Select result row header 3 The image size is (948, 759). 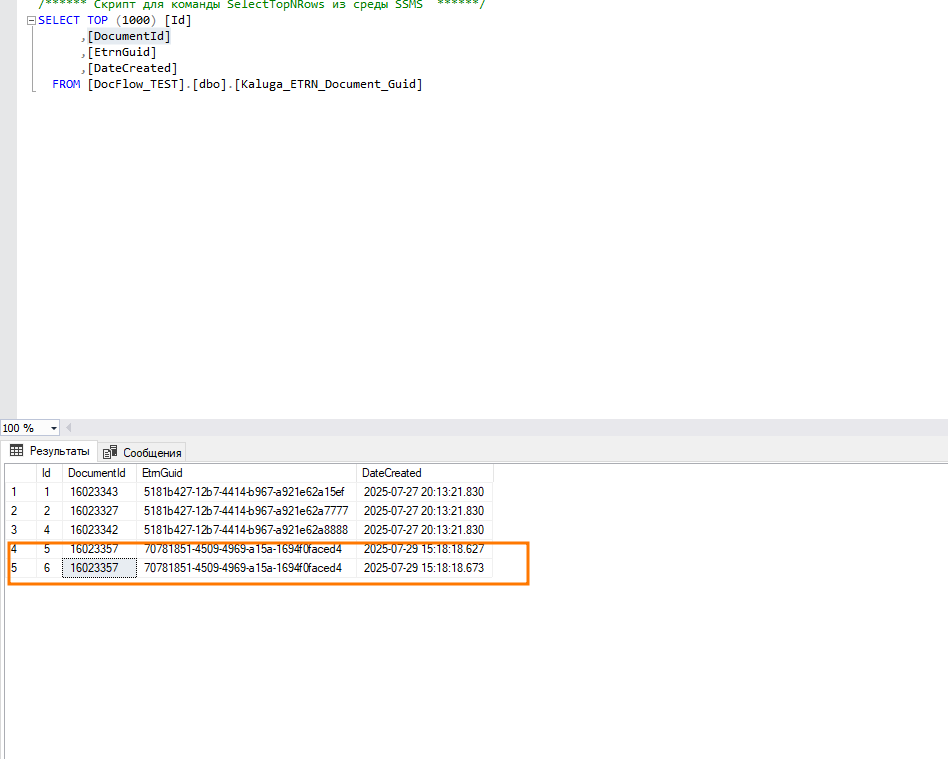click(x=21, y=530)
